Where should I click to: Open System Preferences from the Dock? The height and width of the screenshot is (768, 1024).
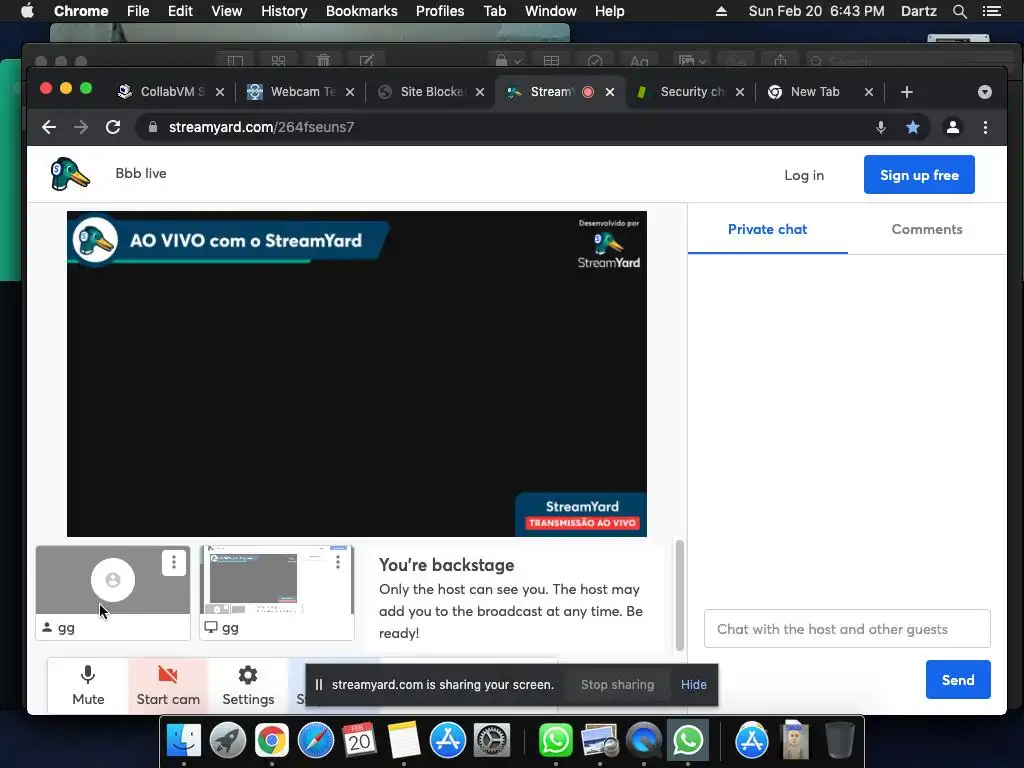coord(491,741)
